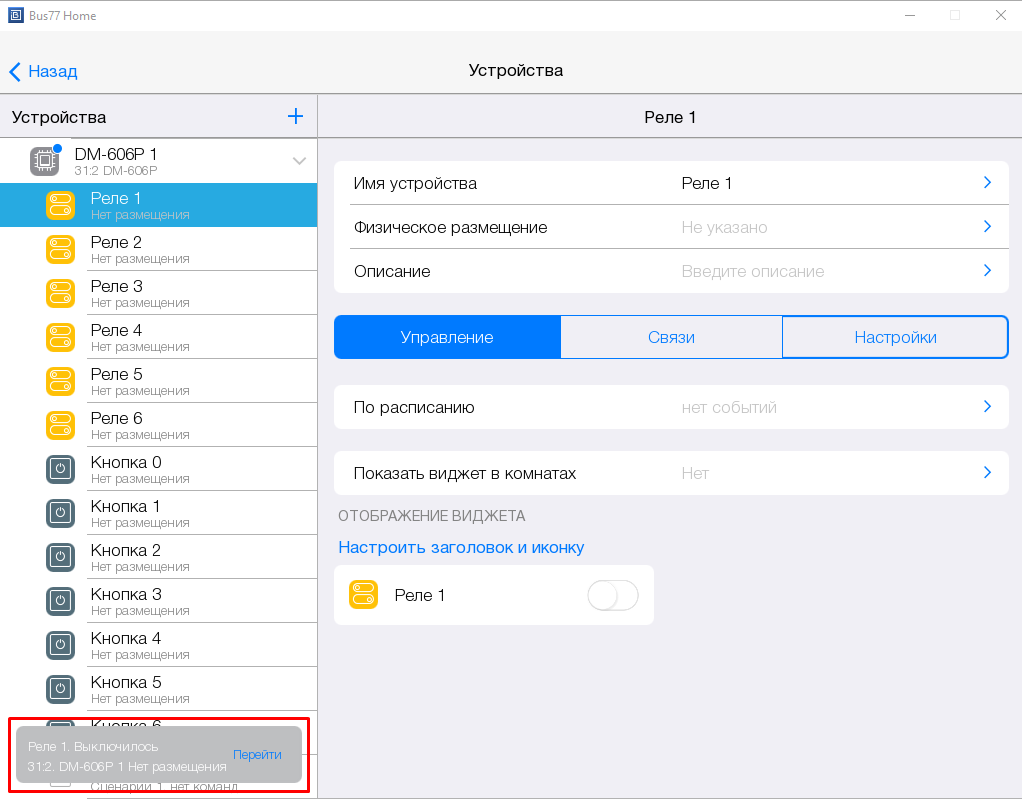Click the Кнопка 3 power icon
This screenshot has height=799, width=1022.
[x=61, y=601]
